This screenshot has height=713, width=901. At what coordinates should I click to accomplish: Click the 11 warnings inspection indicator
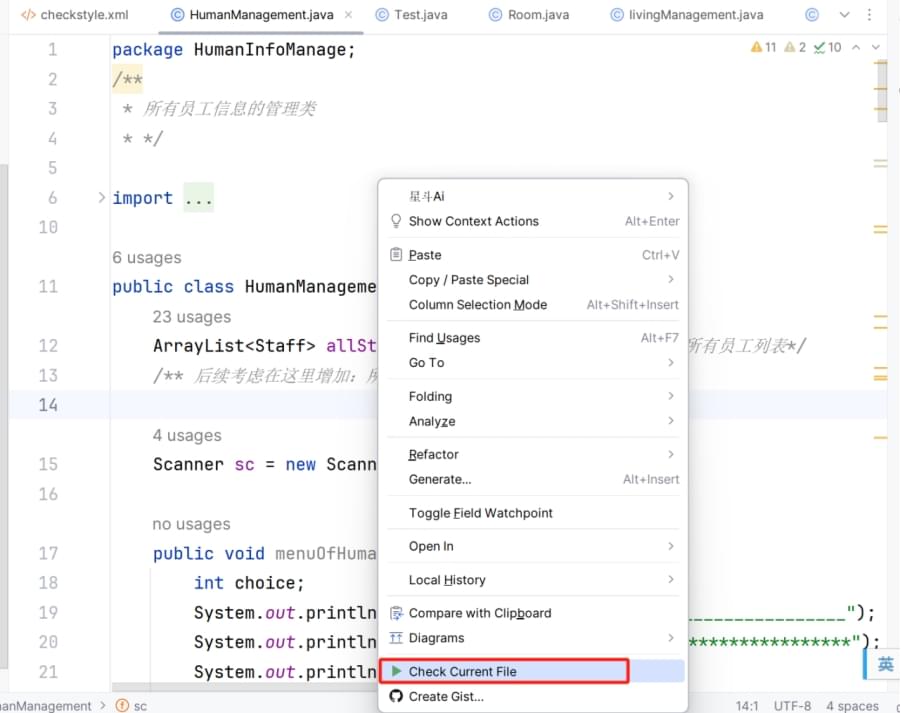763,47
